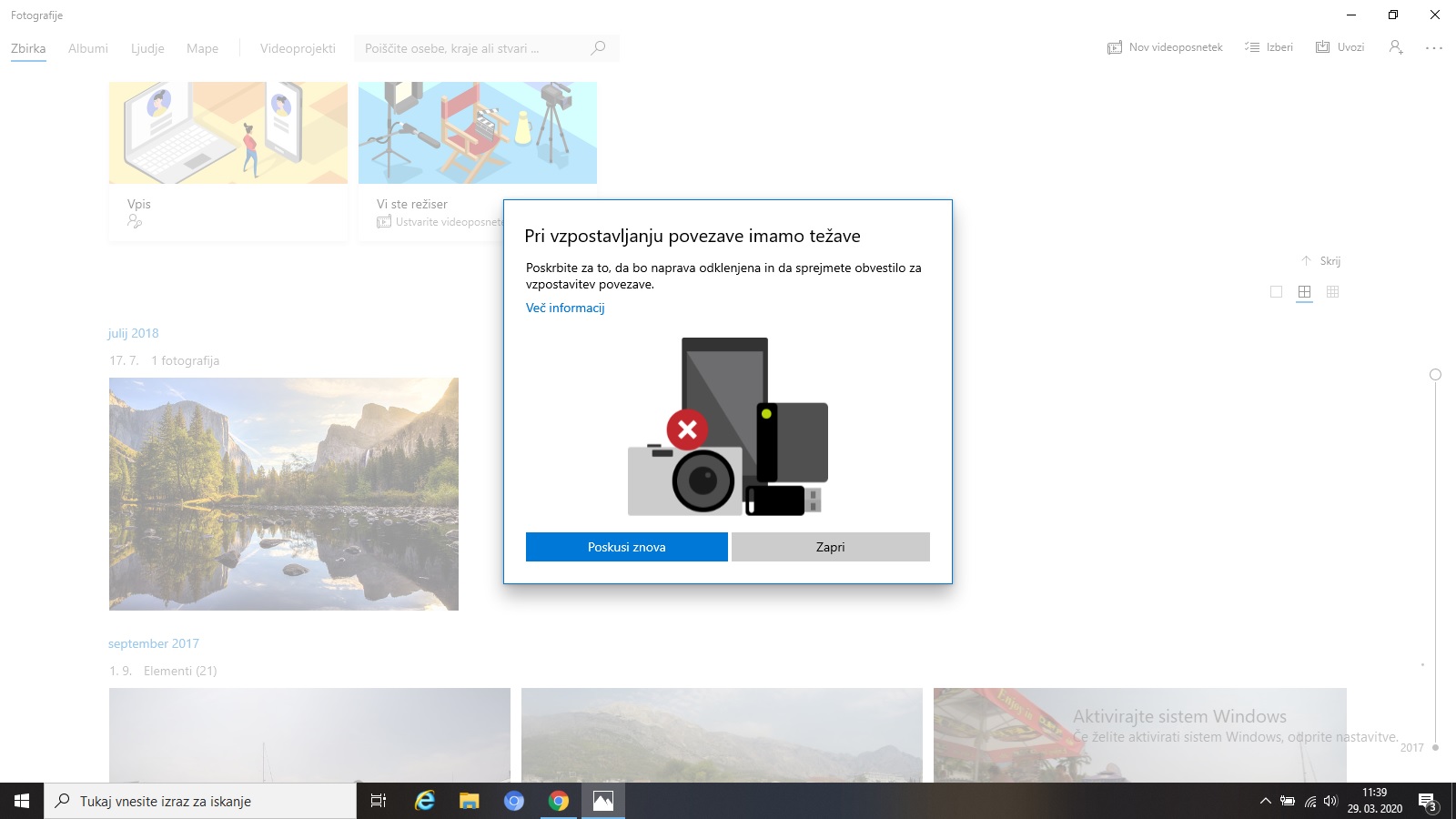Launch Internet Explorer from the taskbar

click(424, 801)
